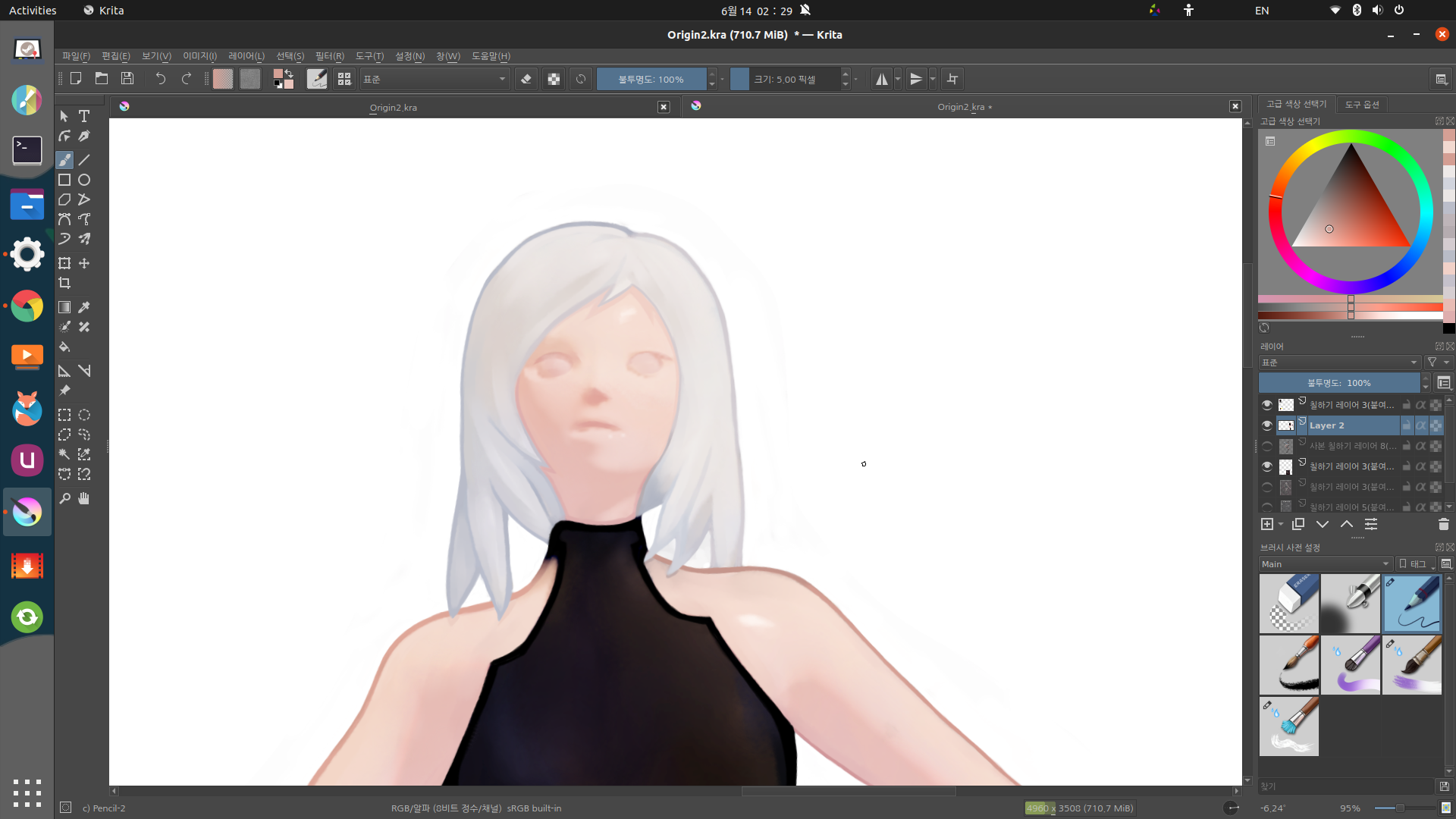Switch to first Origin2.kra document tab
Screen dimensions: 1456x819
coord(393,107)
